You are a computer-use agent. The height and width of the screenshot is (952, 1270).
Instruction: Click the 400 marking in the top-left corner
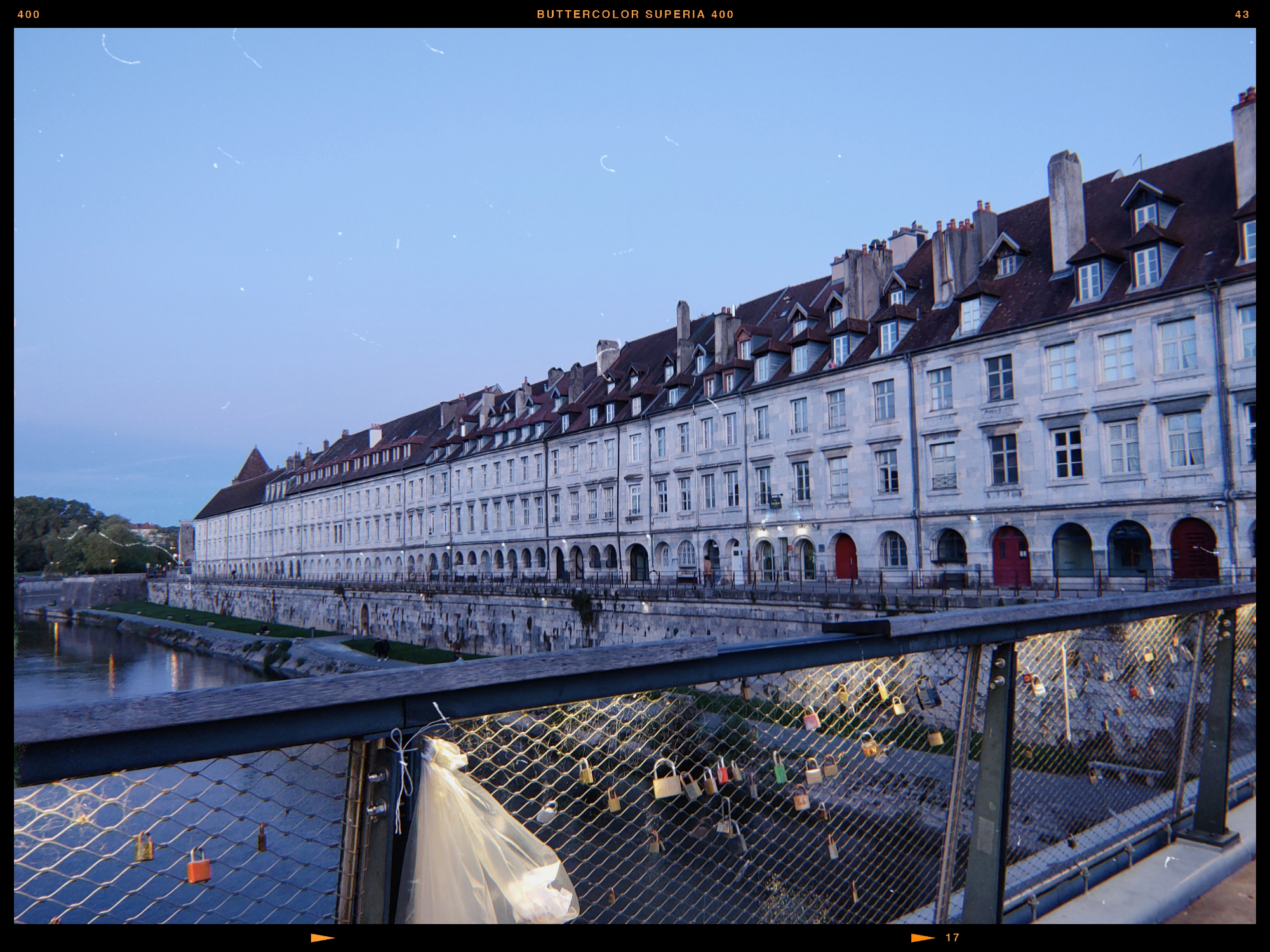(x=29, y=15)
